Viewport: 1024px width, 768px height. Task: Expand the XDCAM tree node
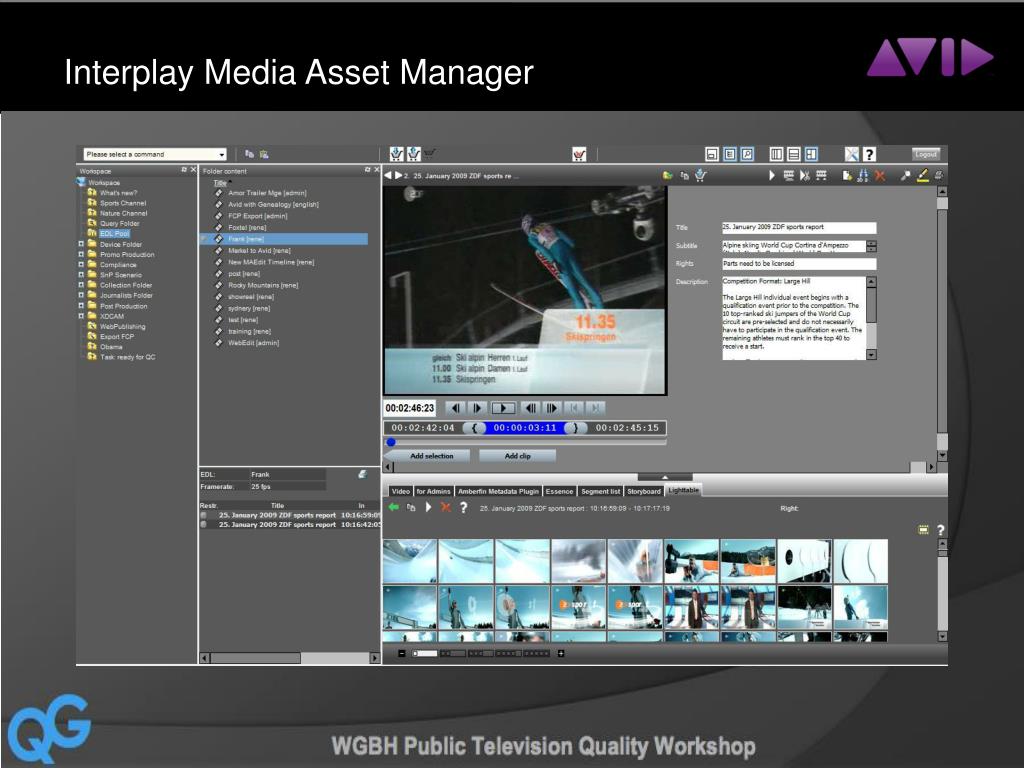pos(81,316)
